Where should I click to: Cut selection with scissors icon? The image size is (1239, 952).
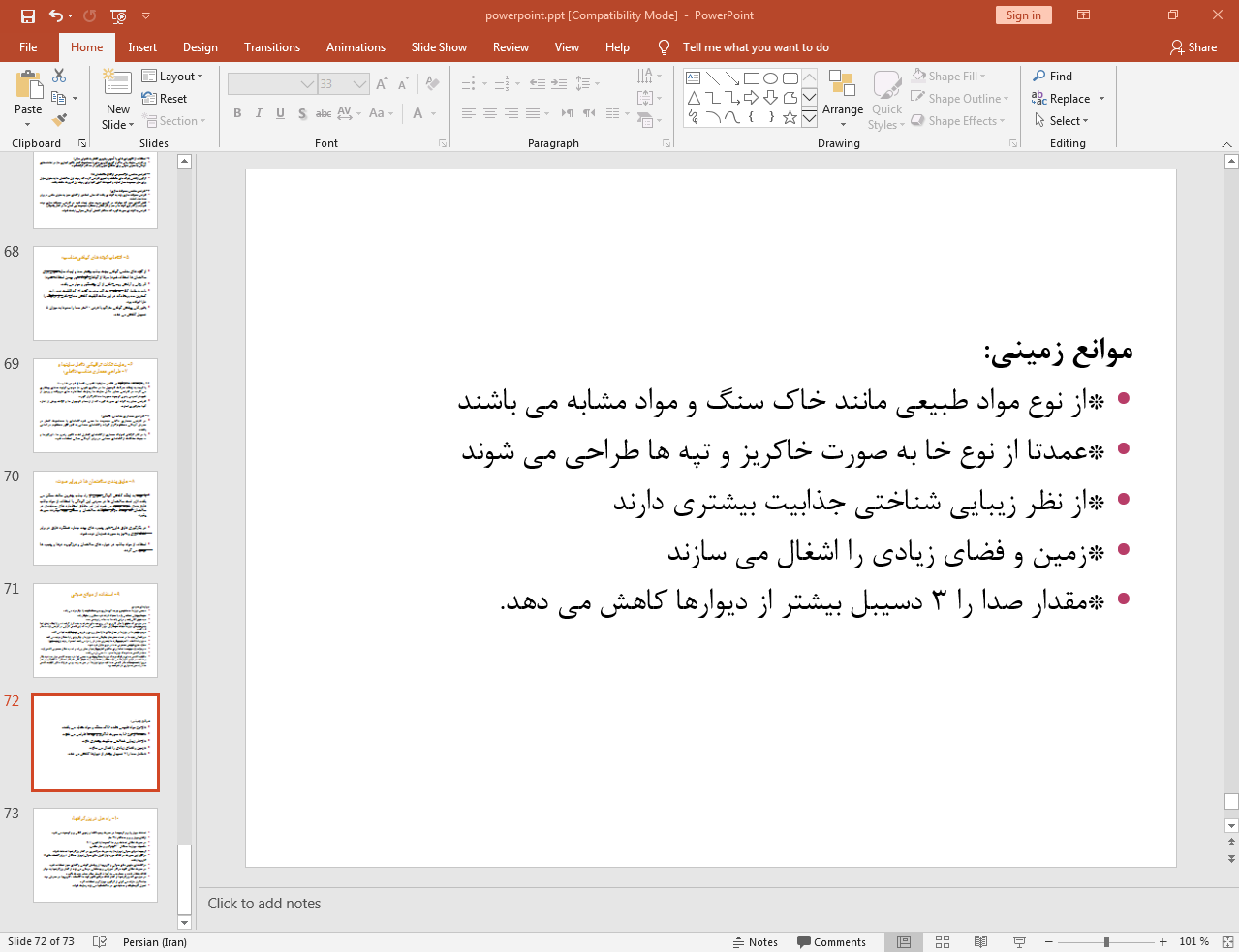coord(59,76)
